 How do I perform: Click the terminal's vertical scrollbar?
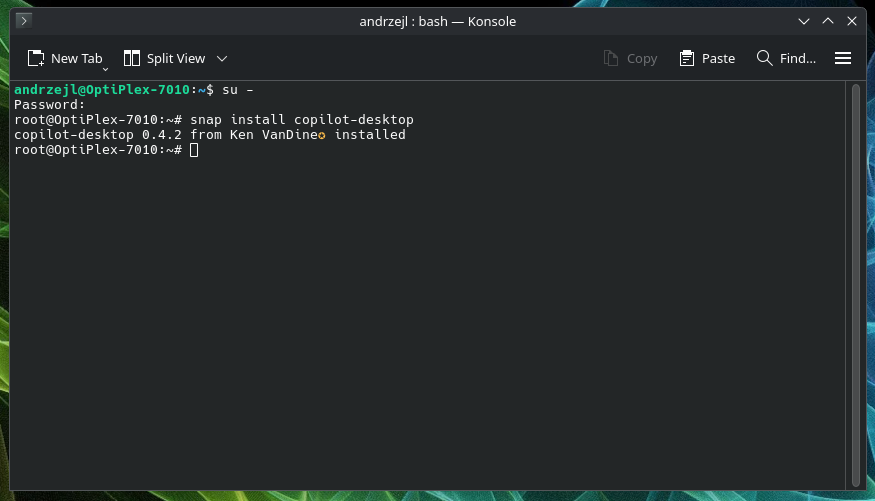[855, 285]
